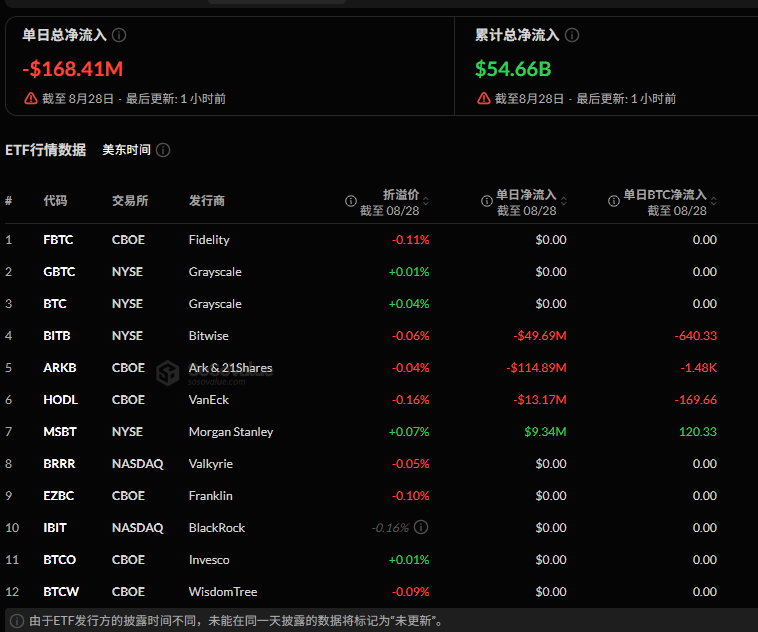Click the $9.34M net inflow value

[x=545, y=432]
